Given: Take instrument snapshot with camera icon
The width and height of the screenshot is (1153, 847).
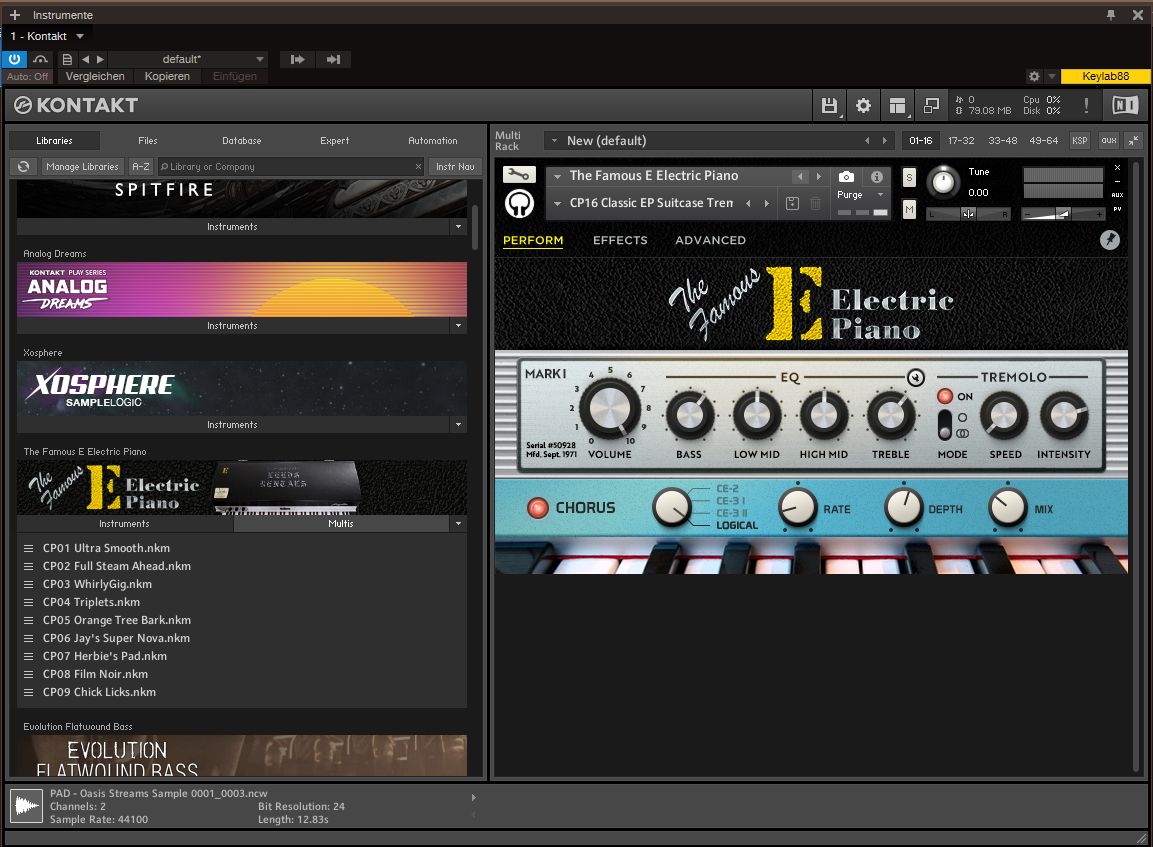Looking at the screenshot, I should point(846,176).
